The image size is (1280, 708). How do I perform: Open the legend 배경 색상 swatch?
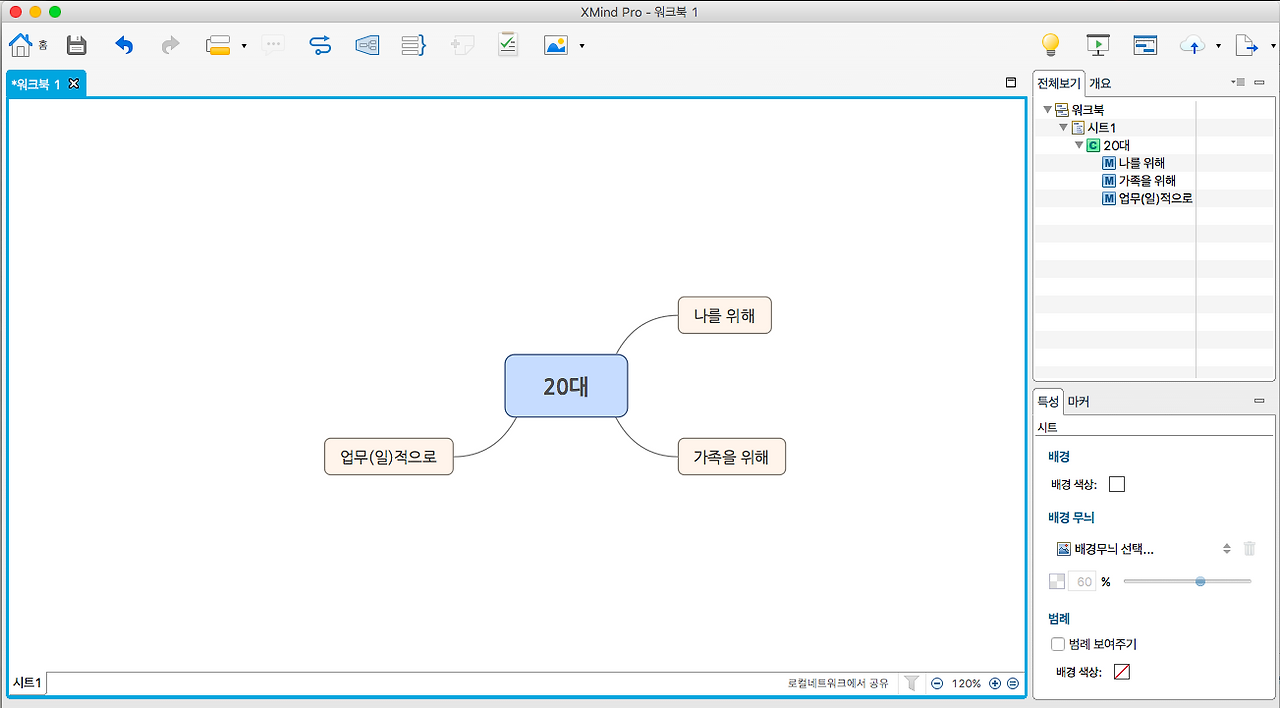1121,672
